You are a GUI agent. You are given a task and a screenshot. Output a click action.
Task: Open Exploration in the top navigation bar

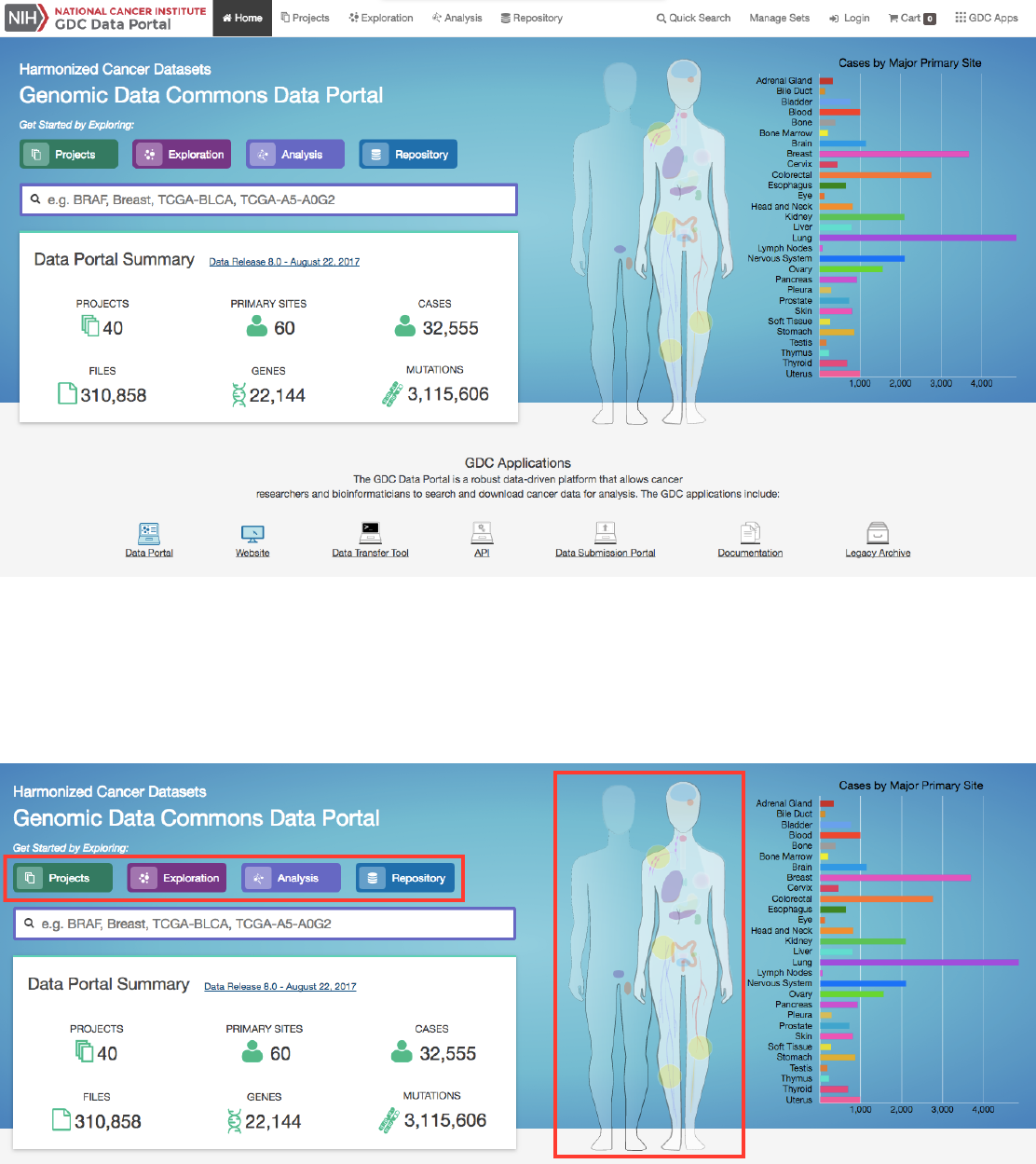tap(381, 18)
